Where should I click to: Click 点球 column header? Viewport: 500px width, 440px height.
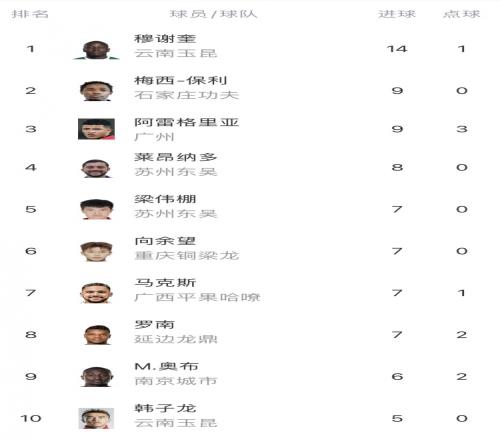coord(461,14)
